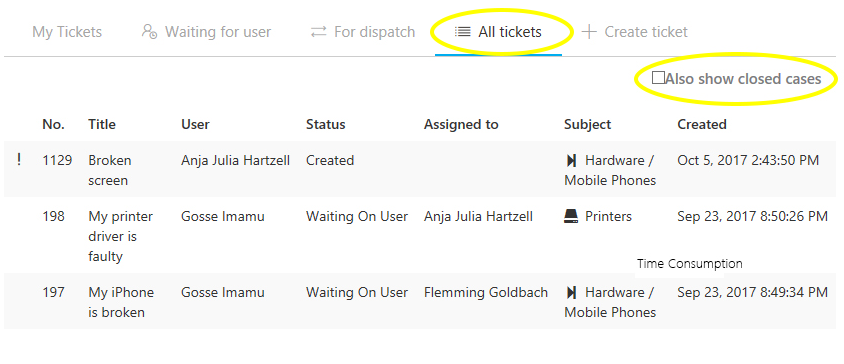Click the Printers icon on ticket 198

[x=571, y=217]
